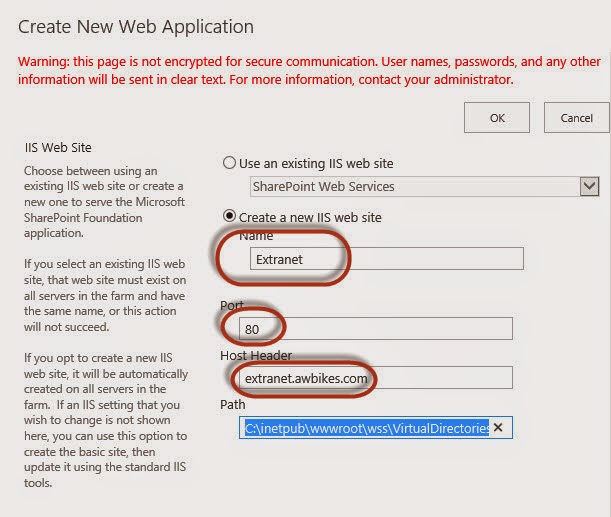
Task: Clear the Path field with the X
Action: 498,427
